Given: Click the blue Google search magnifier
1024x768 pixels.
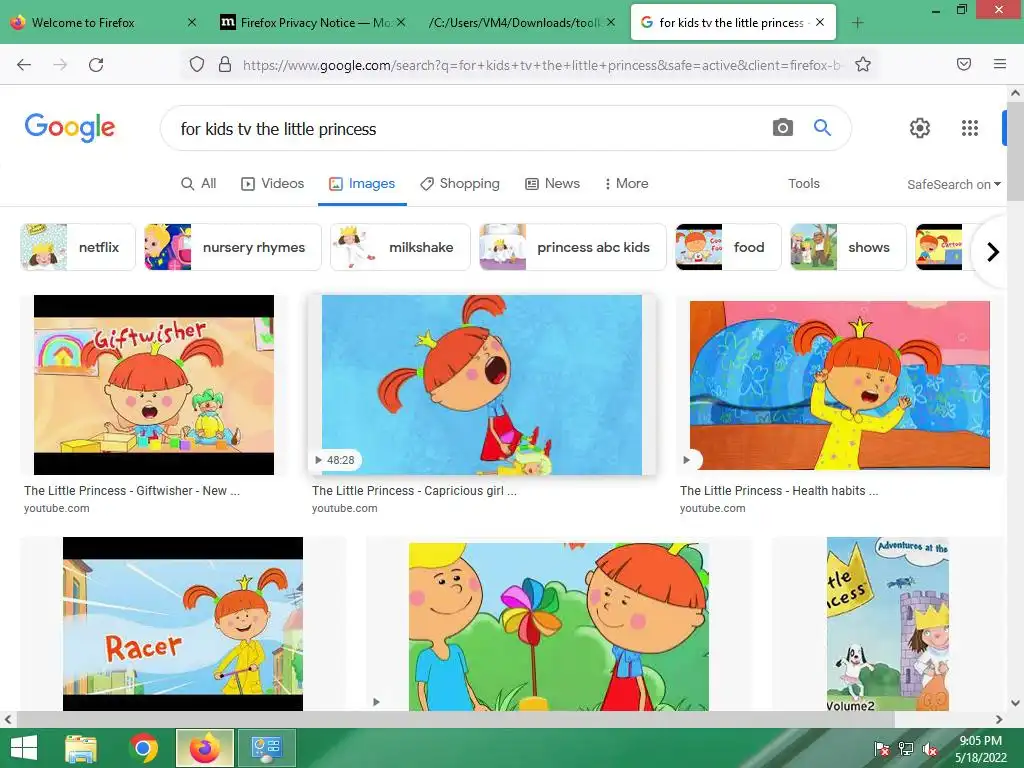Looking at the screenshot, I should 822,127.
